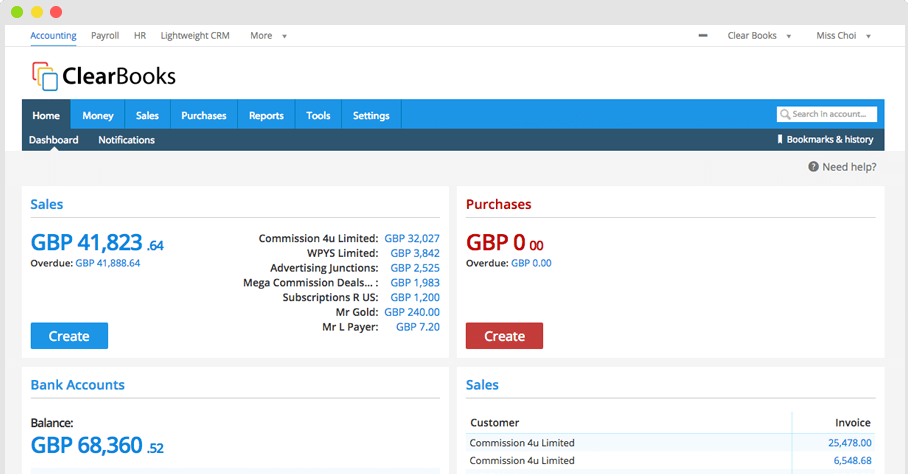Viewport: 908px width, 474px height.
Task: Open the Lightweight CRM tab
Action: coord(195,36)
